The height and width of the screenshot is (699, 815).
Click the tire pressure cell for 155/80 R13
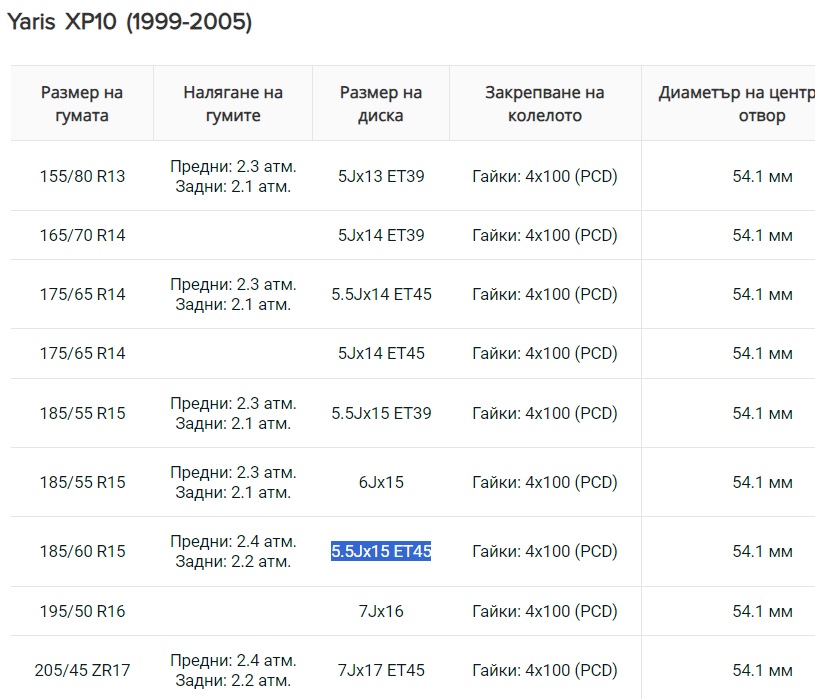click(233, 176)
